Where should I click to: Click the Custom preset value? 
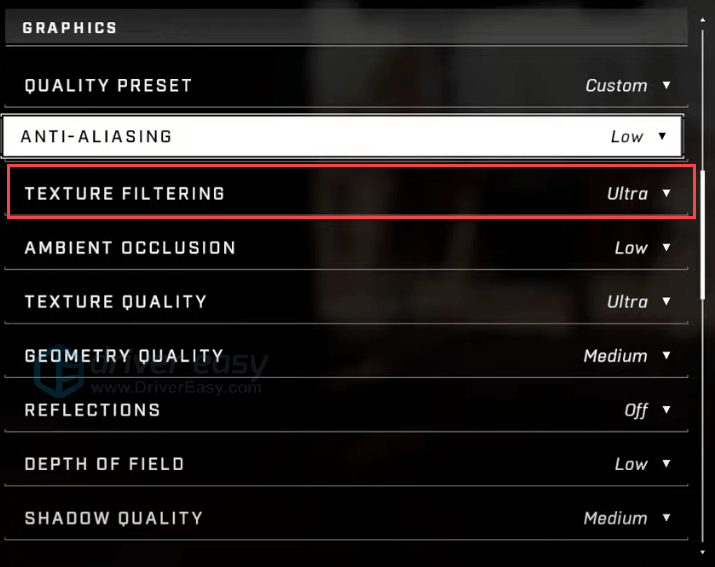[616, 85]
